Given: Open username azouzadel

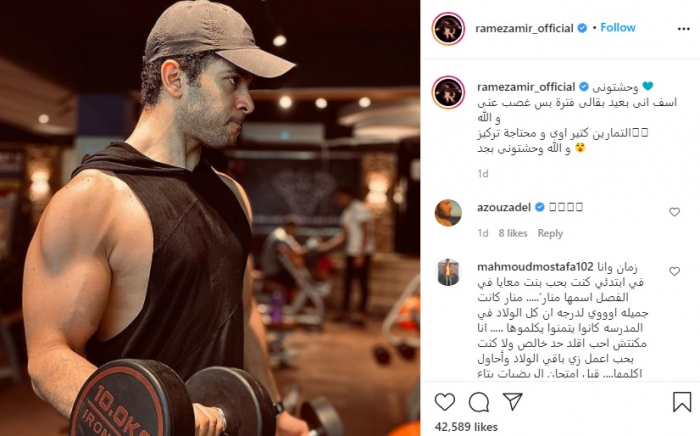Looking at the screenshot, I should (504, 208).
